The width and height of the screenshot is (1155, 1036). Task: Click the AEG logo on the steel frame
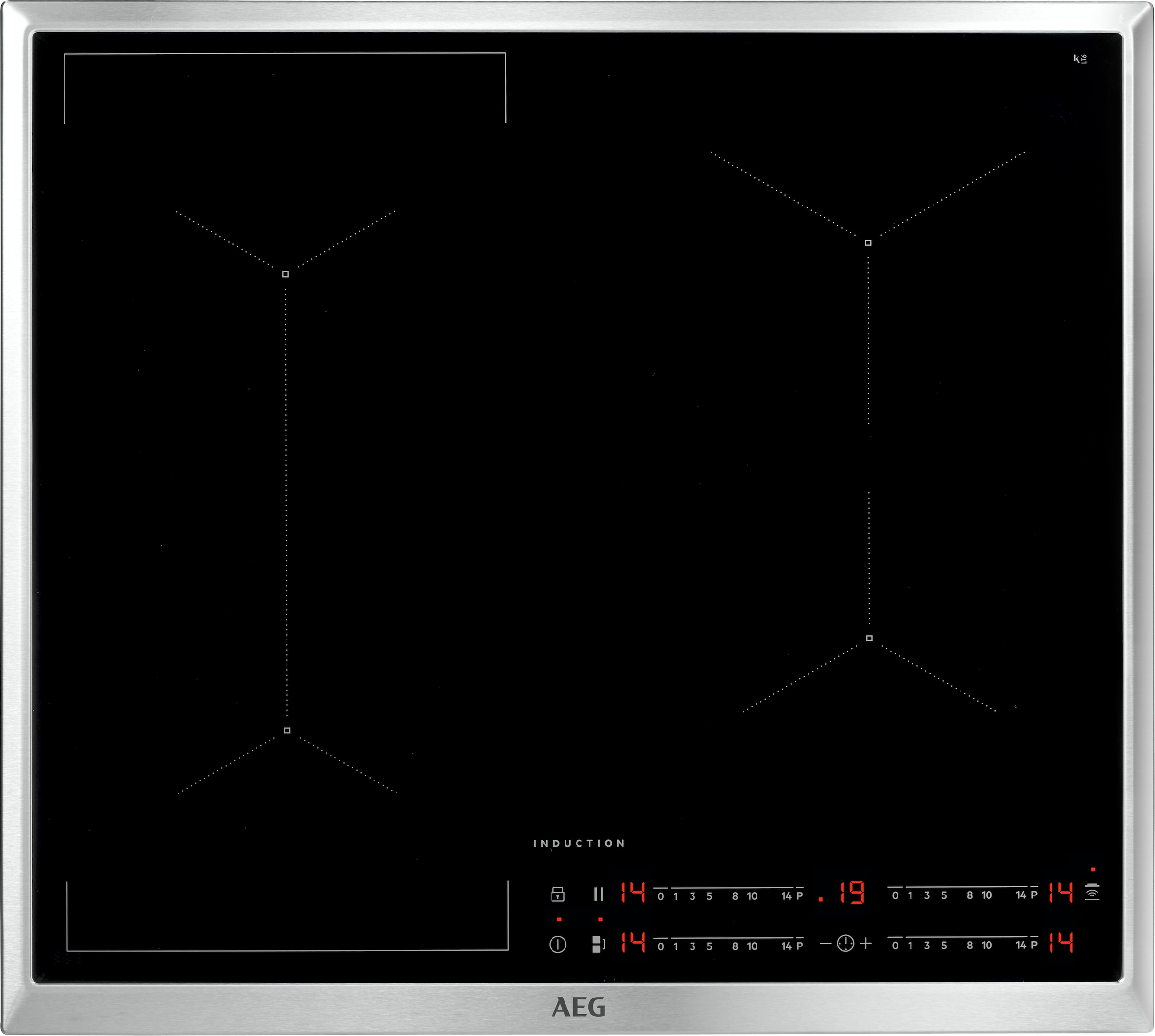(x=578, y=1007)
